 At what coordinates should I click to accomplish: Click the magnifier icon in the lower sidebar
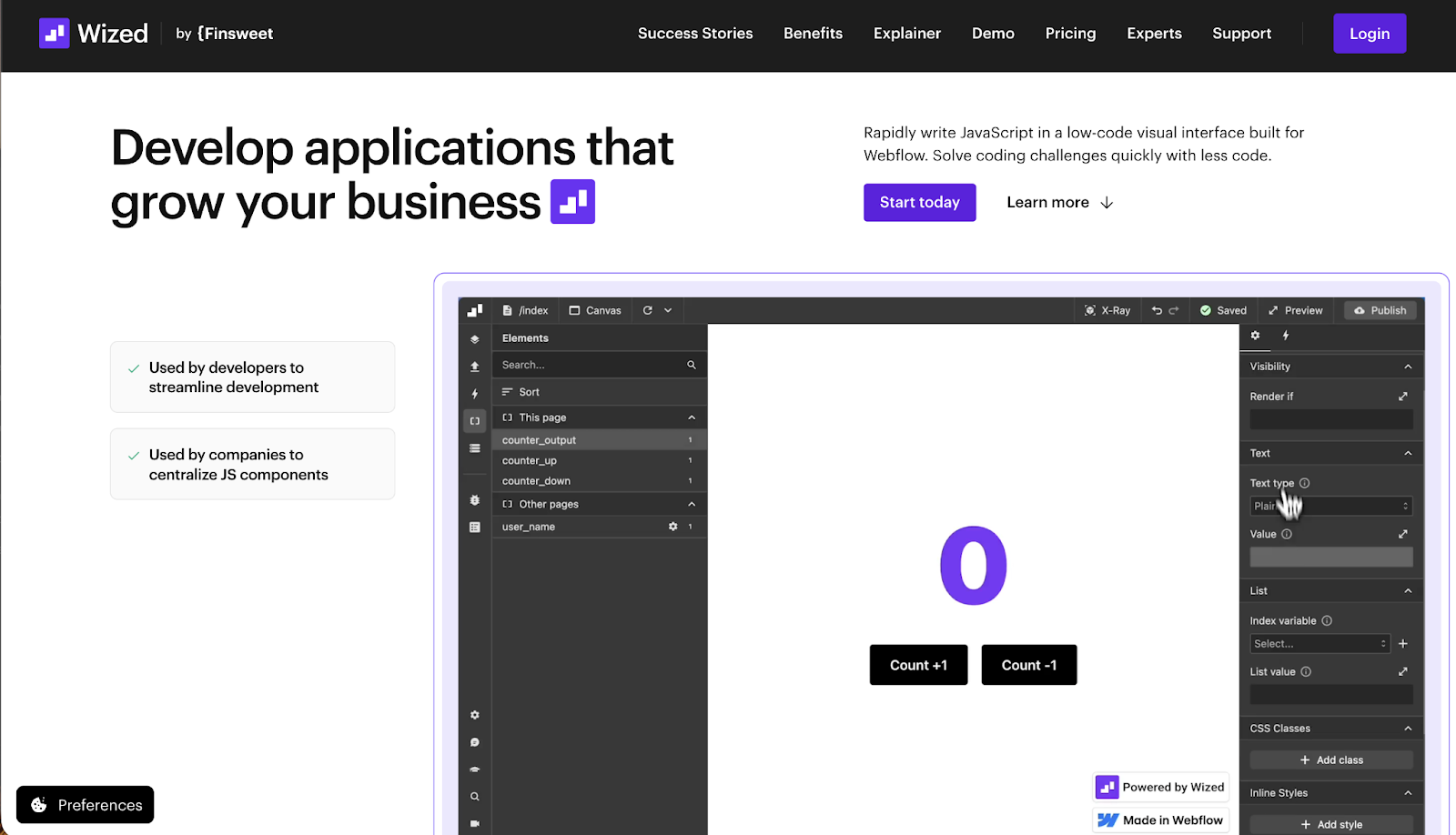tap(475, 796)
